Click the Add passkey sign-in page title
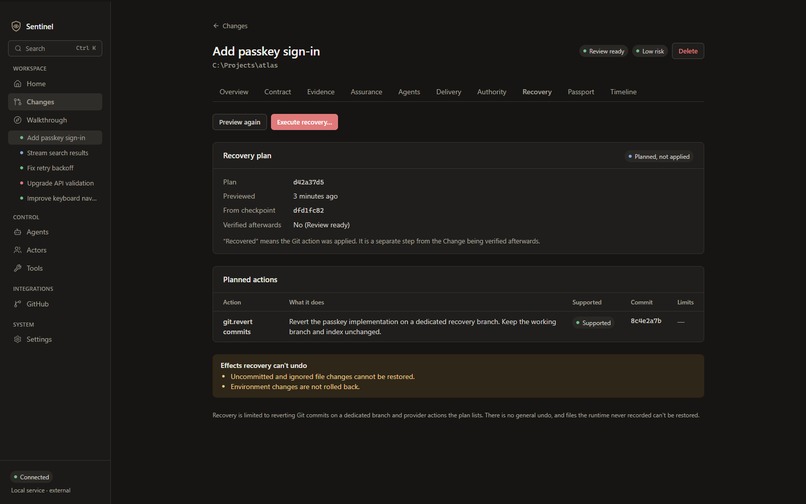This screenshot has height=504, width=806. click(x=266, y=51)
